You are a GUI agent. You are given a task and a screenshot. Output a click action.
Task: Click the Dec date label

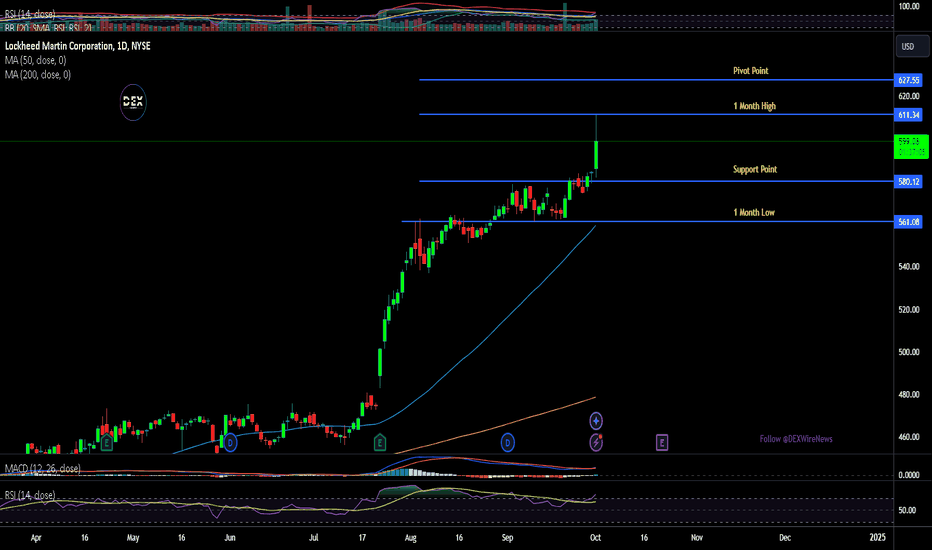[785, 538]
